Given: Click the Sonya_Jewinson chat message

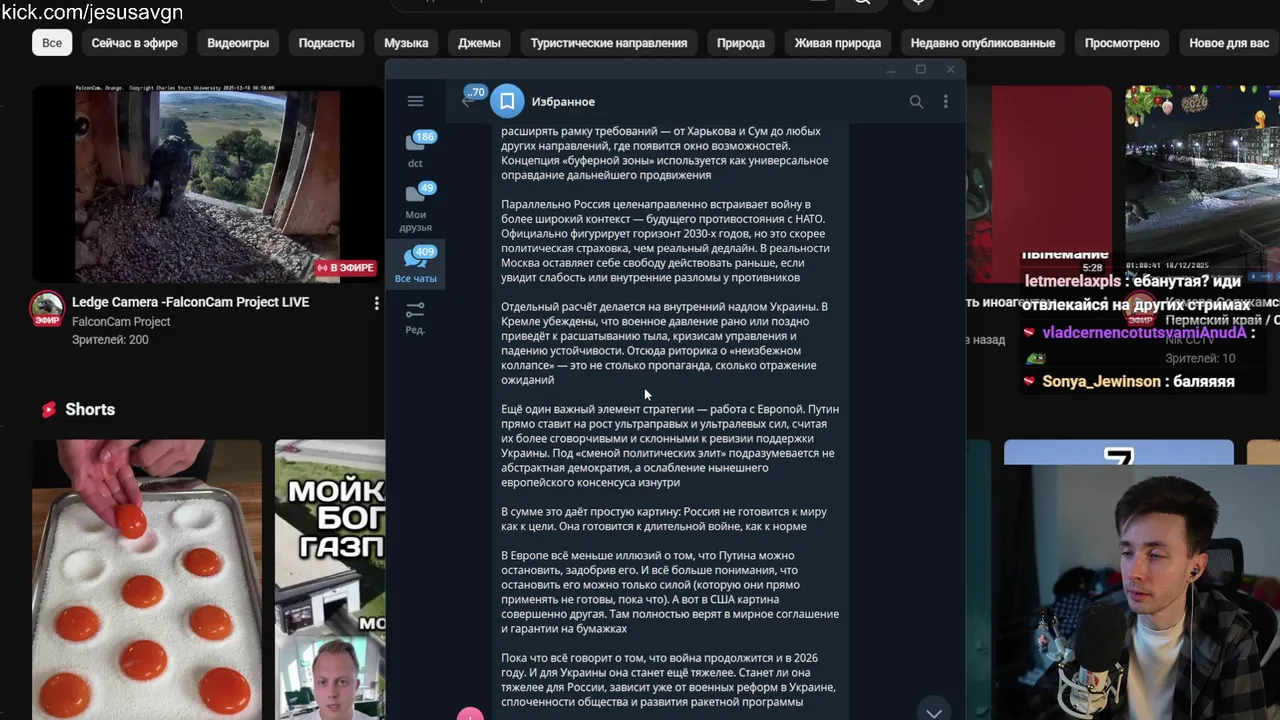Looking at the screenshot, I should coord(1129,381).
